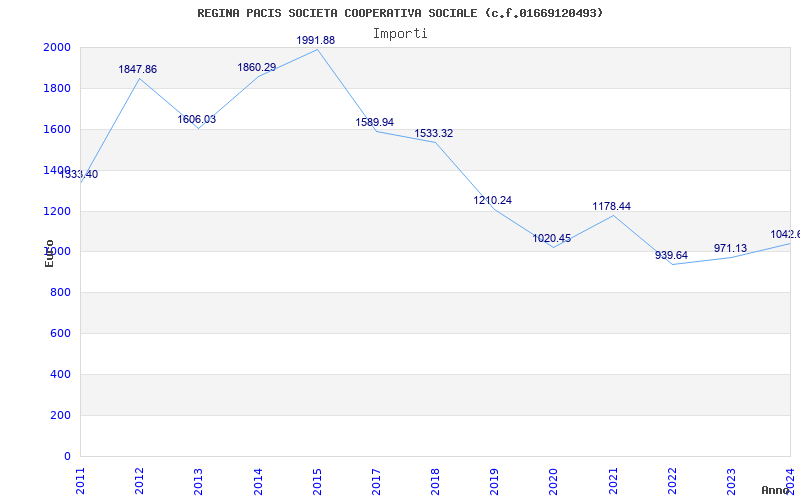The width and height of the screenshot is (800, 500).
Task: Select the peak value label 1991.88
Action: [x=316, y=40]
